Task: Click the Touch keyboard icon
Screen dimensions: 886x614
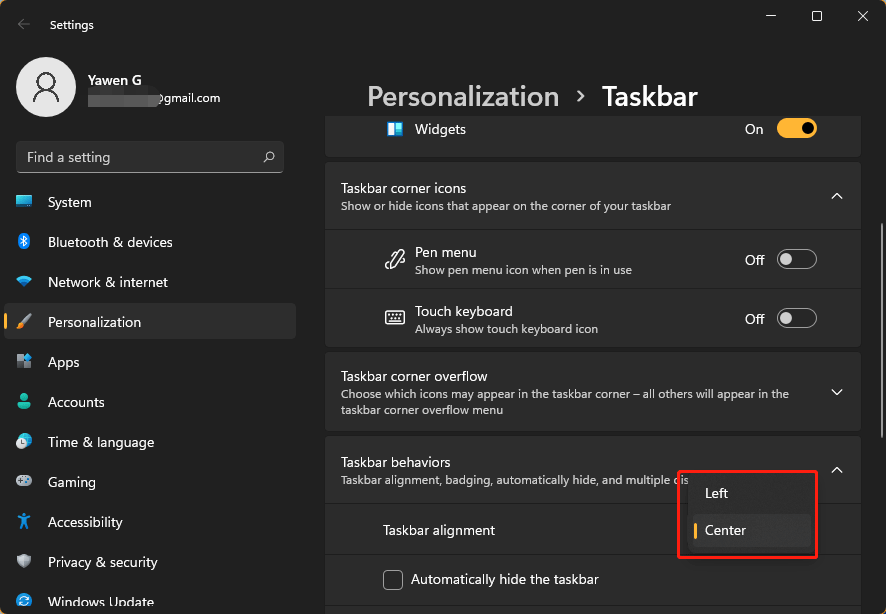Action: tap(394, 317)
